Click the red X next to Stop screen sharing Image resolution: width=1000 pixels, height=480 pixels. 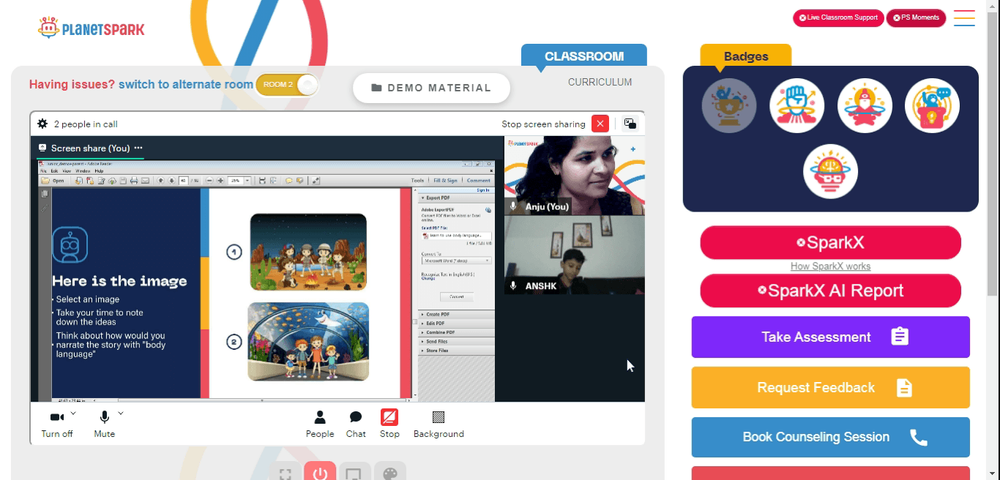point(599,124)
